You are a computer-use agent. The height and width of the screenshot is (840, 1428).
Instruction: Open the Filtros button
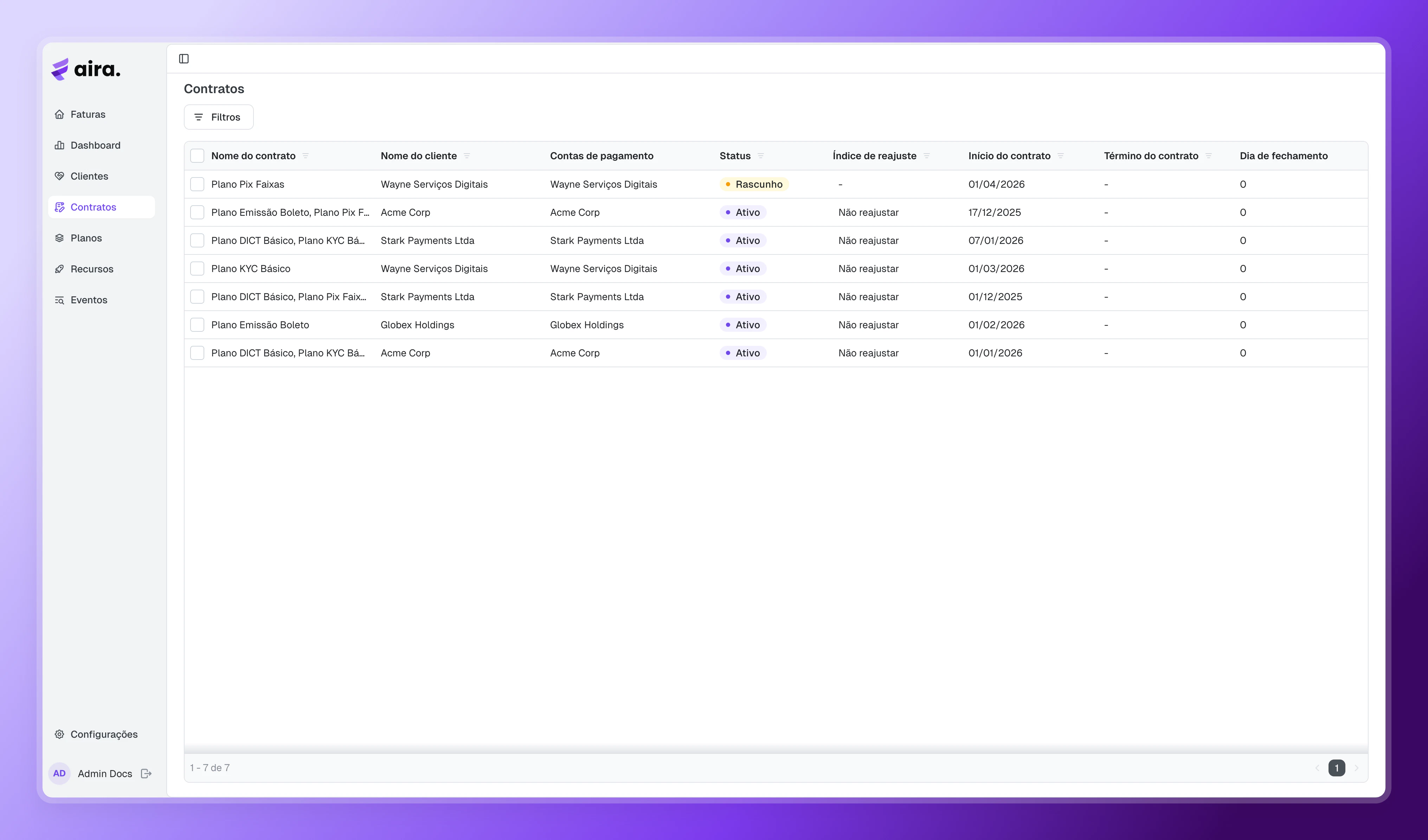pyautogui.click(x=218, y=117)
